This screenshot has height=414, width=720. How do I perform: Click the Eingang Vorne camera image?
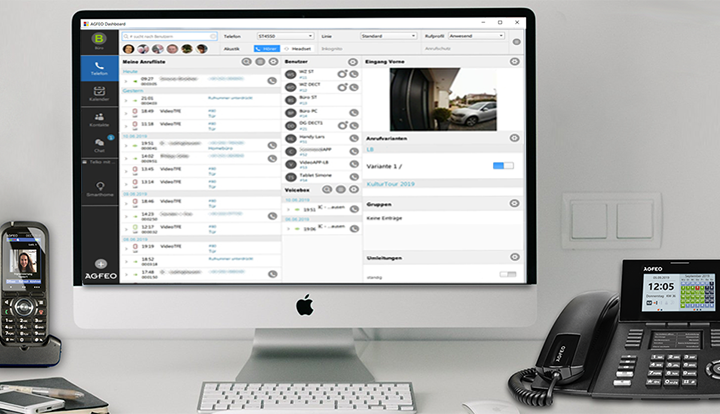(x=442, y=99)
